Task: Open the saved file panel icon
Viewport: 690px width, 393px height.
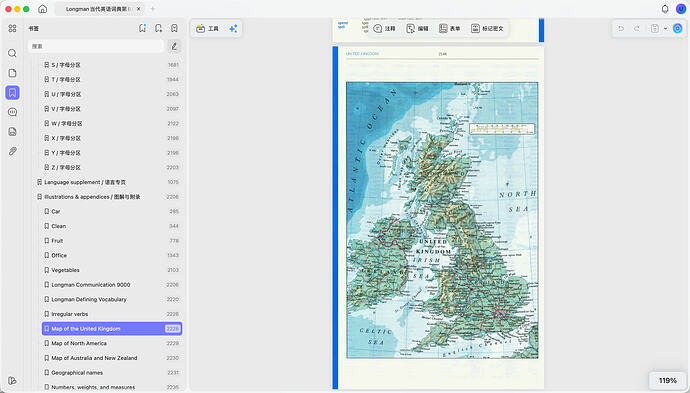Action: click(12, 132)
